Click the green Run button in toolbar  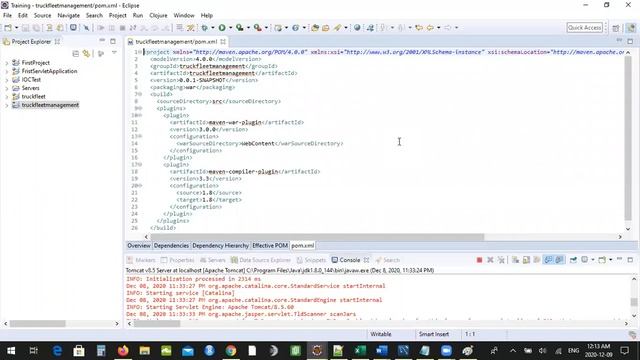click(222, 28)
